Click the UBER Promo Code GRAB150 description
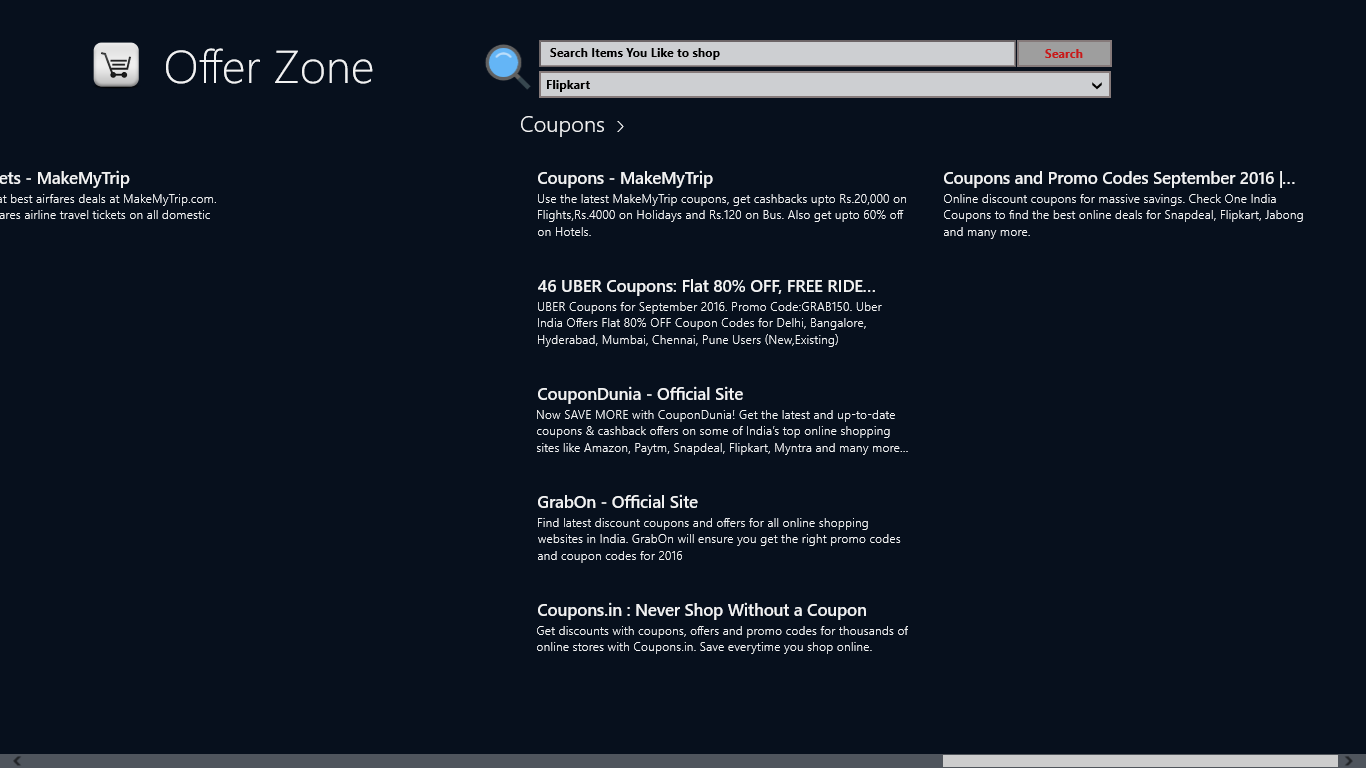Viewport: 1366px width, 768px height. click(710, 323)
